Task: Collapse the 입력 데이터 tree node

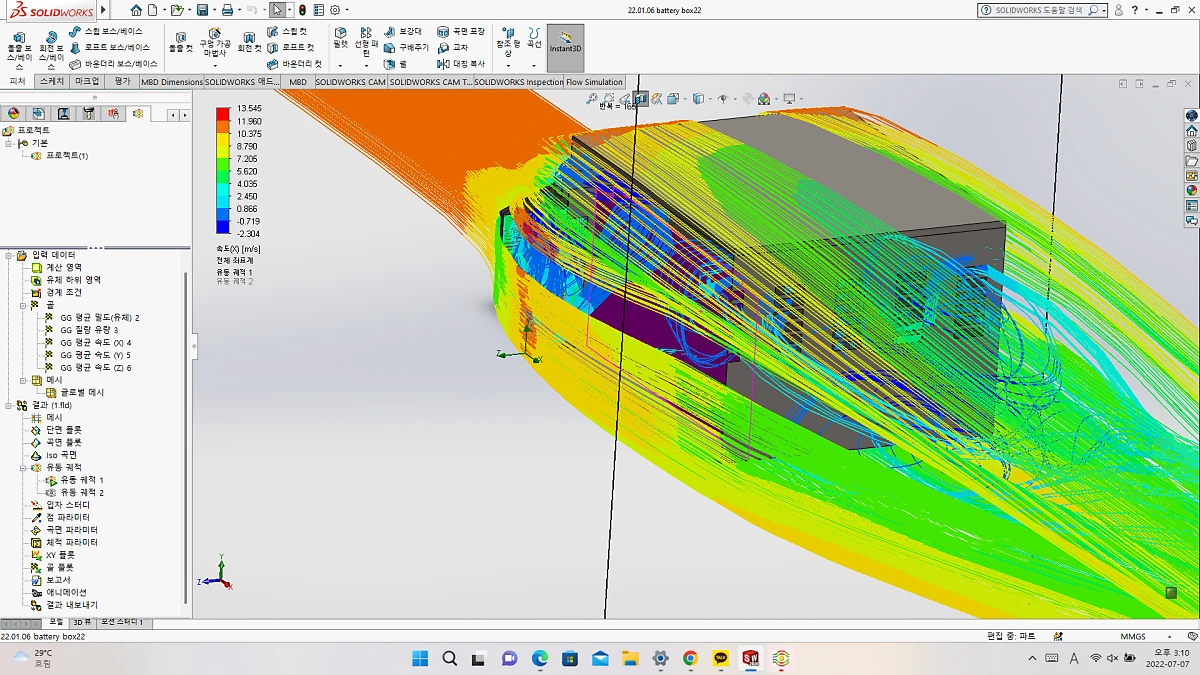Action: pos(9,255)
